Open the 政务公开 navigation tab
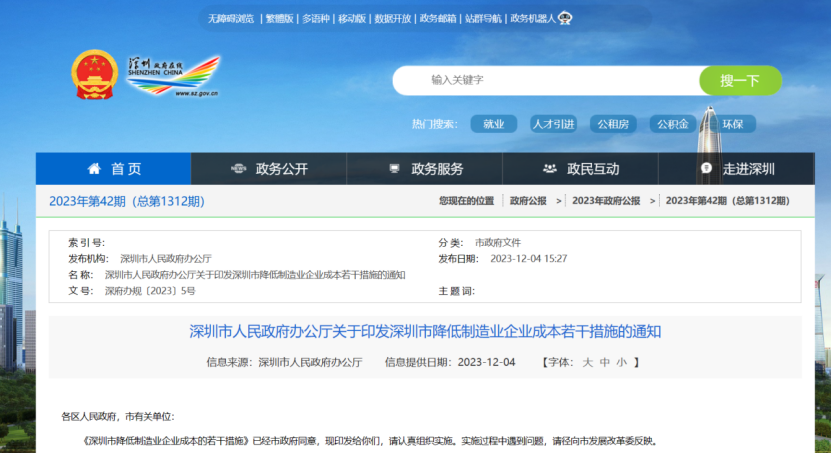This screenshot has width=831, height=454. 269,169
